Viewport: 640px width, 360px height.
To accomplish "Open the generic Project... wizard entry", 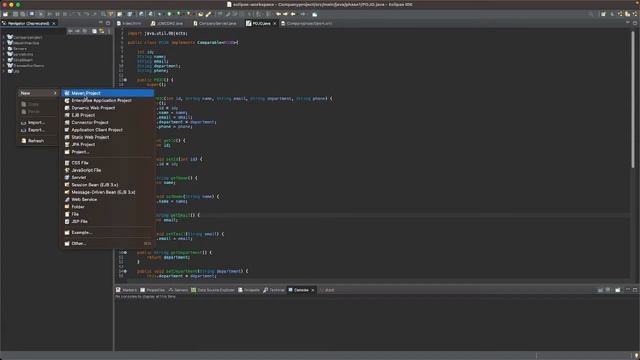I will (x=107, y=152).
